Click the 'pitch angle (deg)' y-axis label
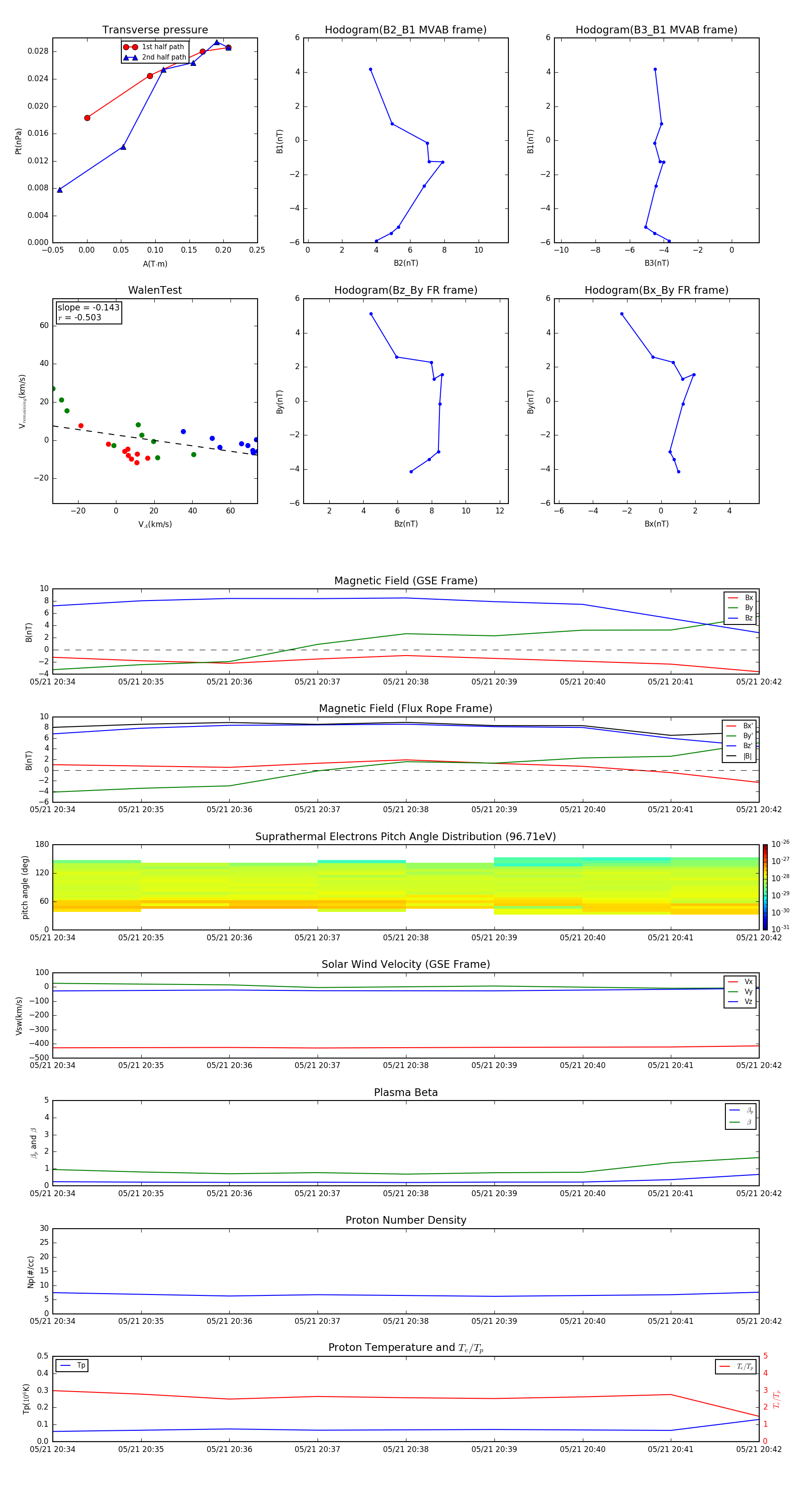 pos(25,887)
